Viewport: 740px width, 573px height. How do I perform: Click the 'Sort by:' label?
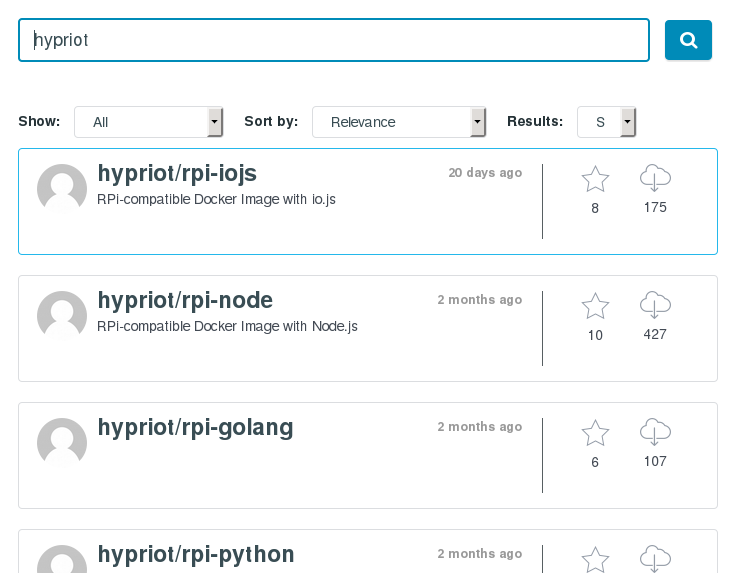pyautogui.click(x=271, y=121)
